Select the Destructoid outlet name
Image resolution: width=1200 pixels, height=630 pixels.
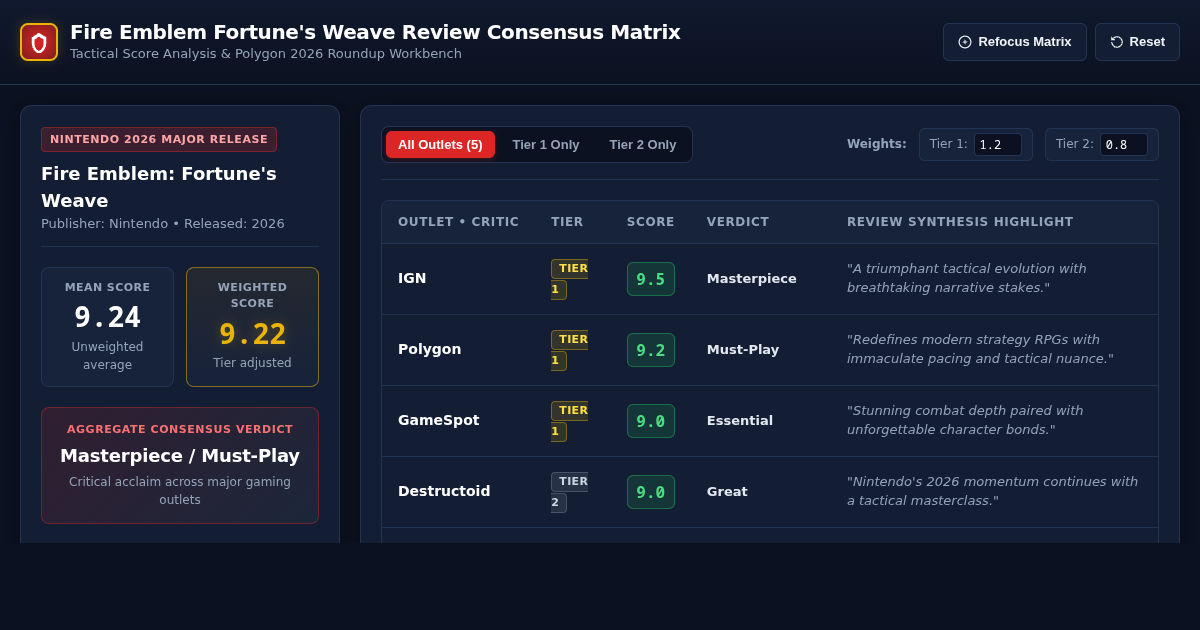[x=444, y=492]
